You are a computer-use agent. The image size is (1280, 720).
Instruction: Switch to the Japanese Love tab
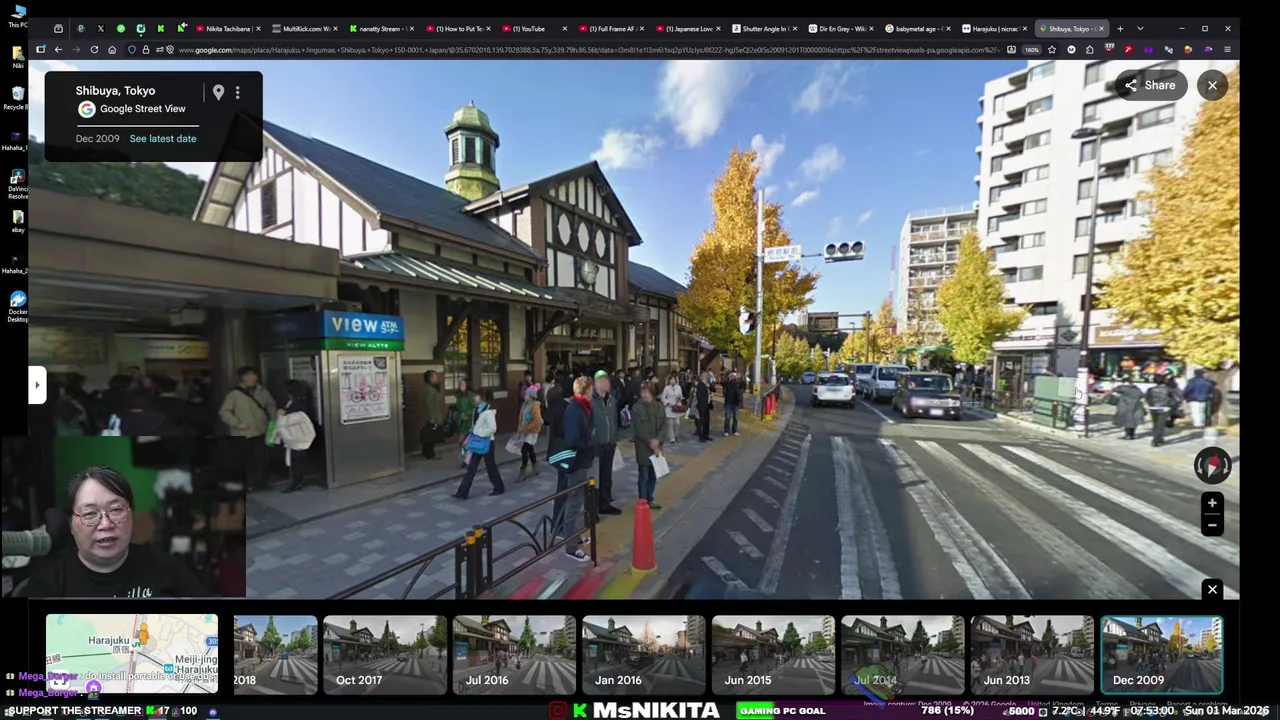(x=685, y=28)
